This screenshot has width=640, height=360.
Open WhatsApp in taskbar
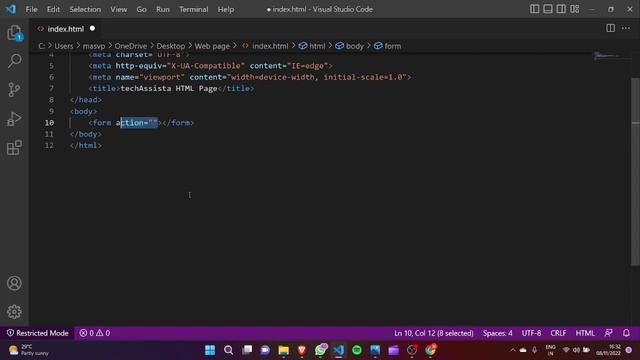(321, 350)
